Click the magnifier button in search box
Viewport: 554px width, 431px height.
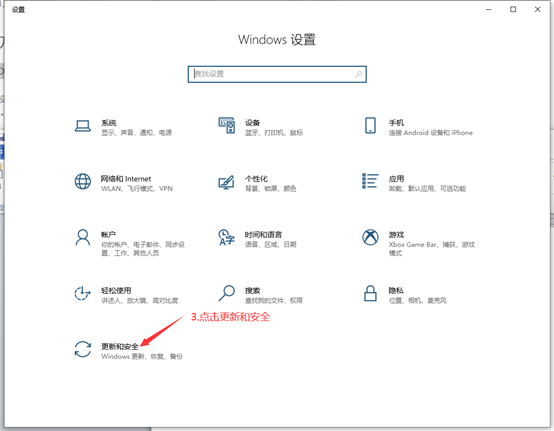(359, 74)
